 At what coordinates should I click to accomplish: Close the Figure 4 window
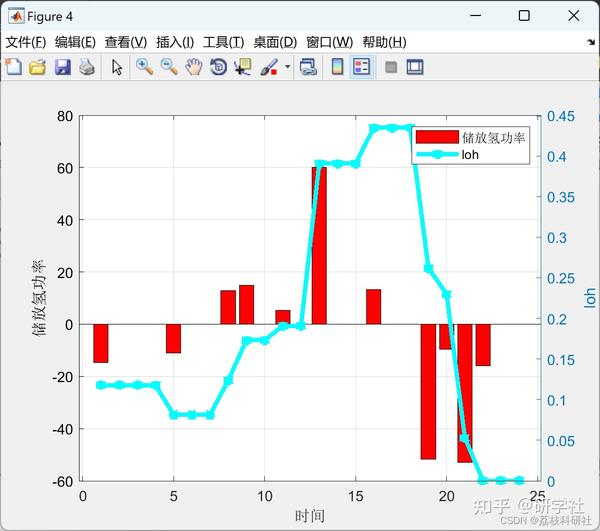point(573,16)
